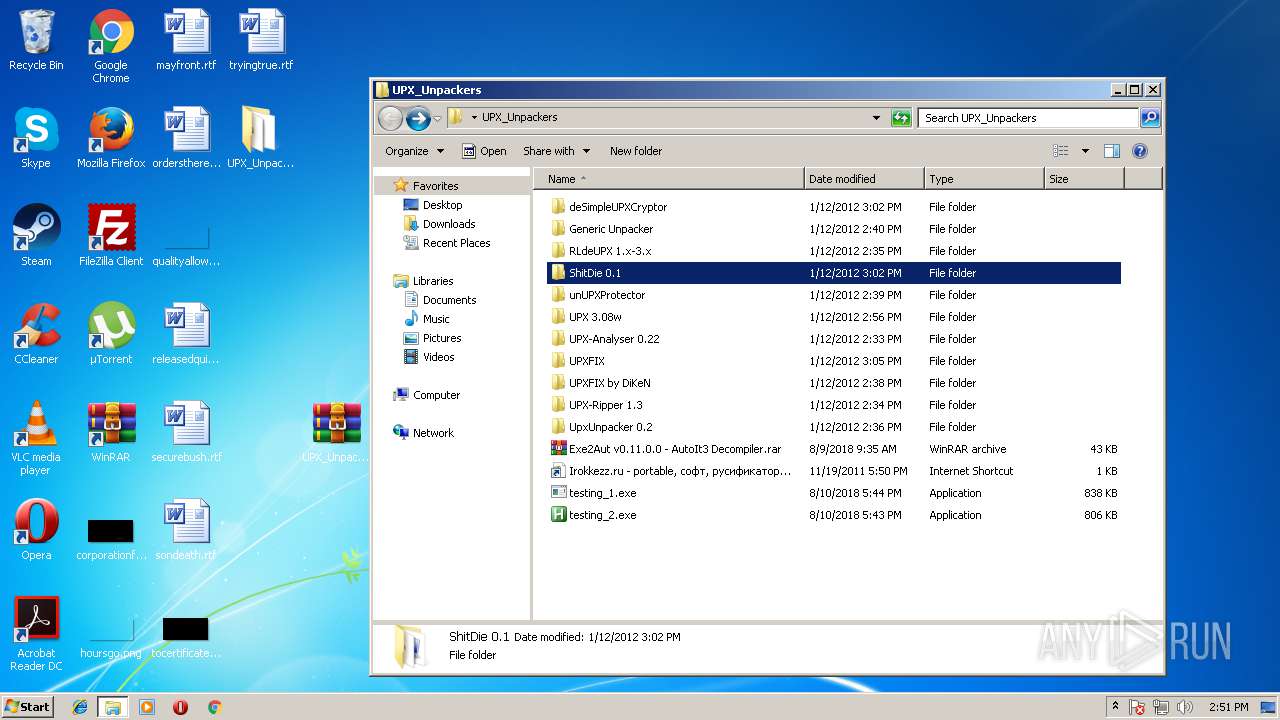1280x720 pixels.
Task: Launch CCleaner from desktop
Action: point(36,334)
